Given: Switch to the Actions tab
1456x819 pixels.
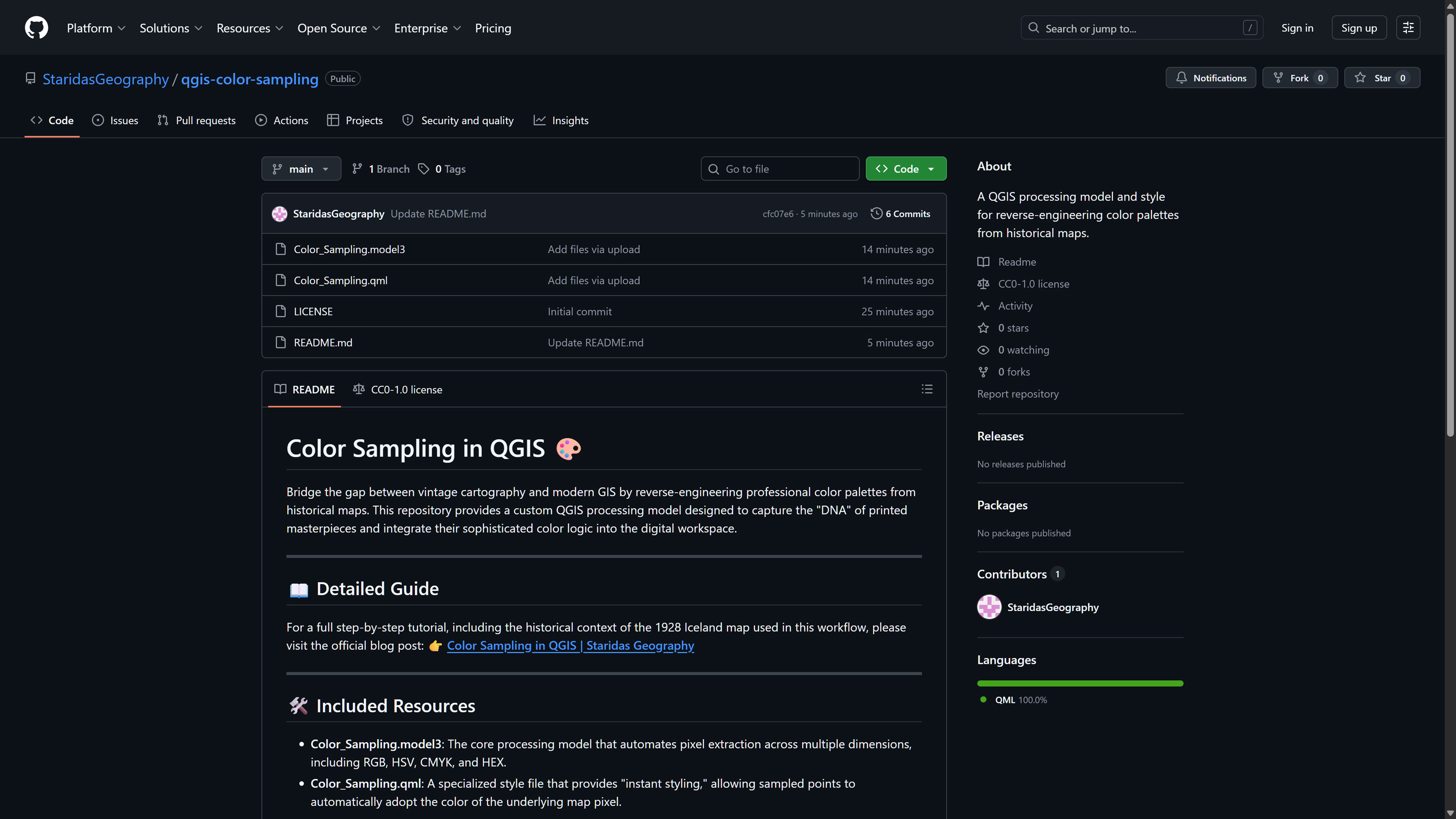Looking at the screenshot, I should pyautogui.click(x=282, y=121).
